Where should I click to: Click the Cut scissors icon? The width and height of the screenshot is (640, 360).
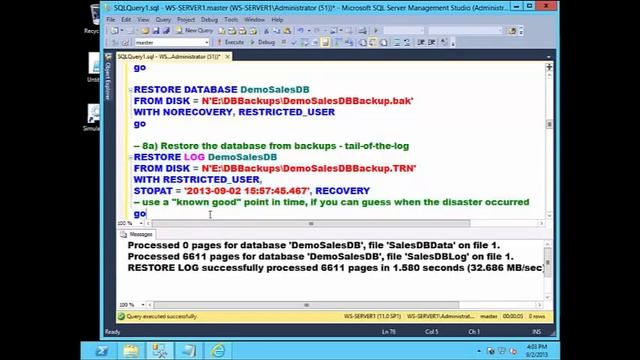point(266,31)
